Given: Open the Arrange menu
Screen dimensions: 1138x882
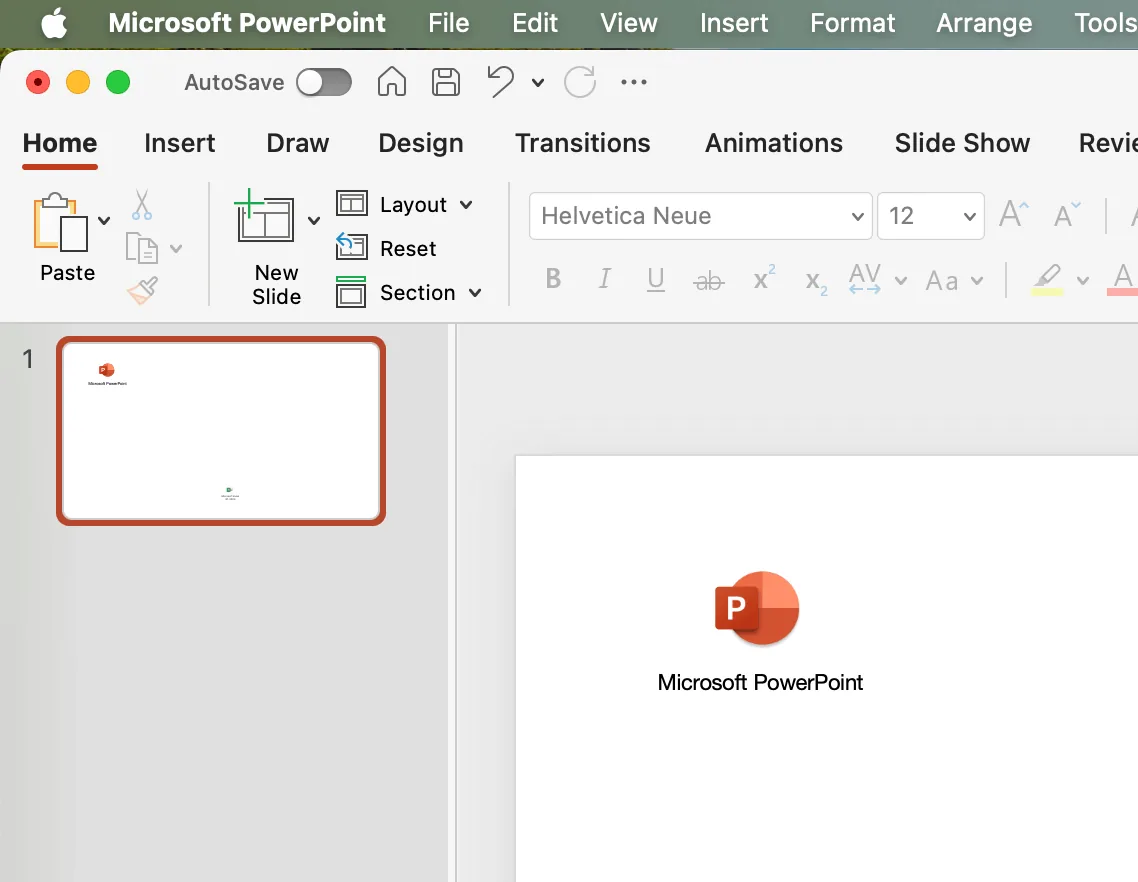Looking at the screenshot, I should 984,23.
